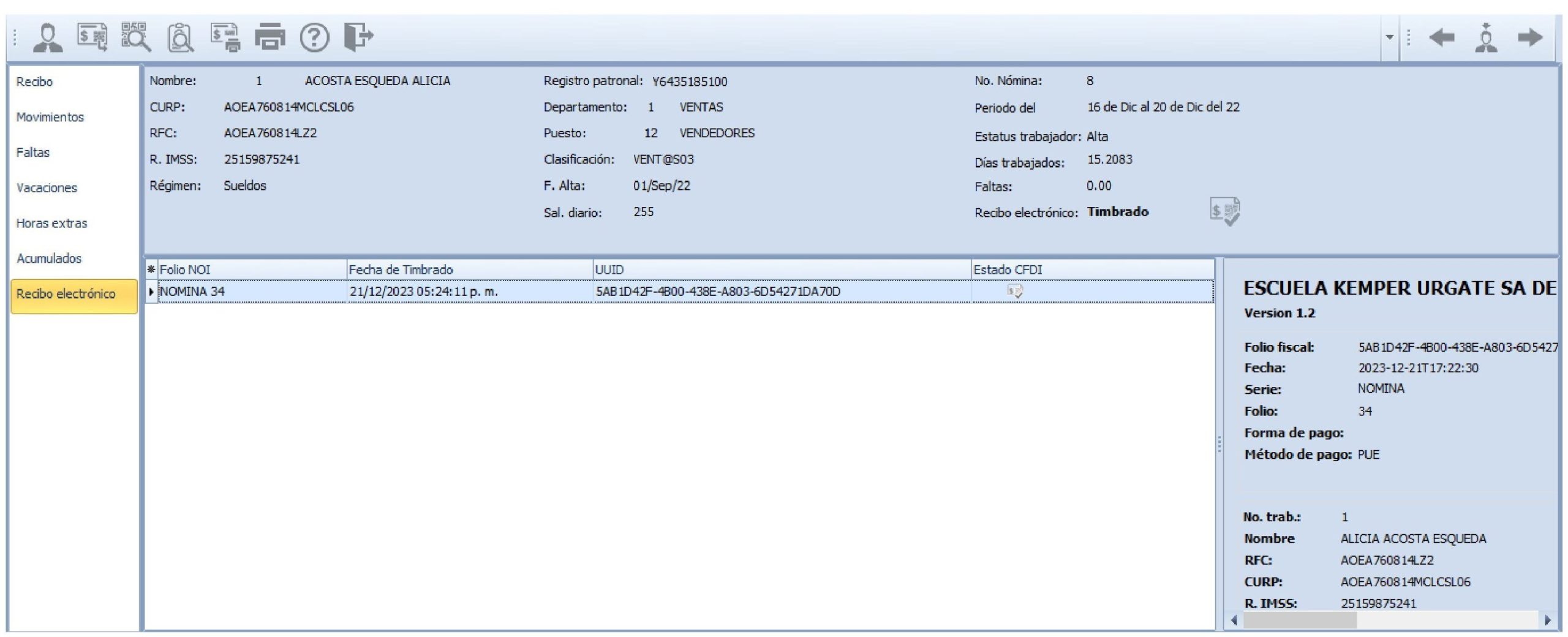The image size is (1568, 637).
Task: Click the find employee icon between arrows
Action: tap(1487, 37)
